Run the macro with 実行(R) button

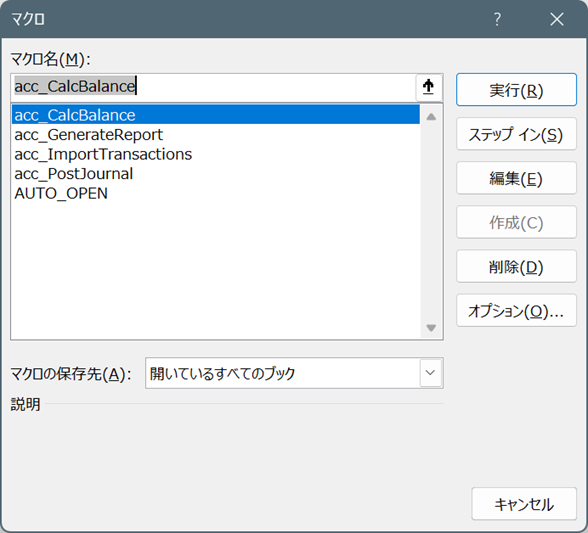coord(516,90)
